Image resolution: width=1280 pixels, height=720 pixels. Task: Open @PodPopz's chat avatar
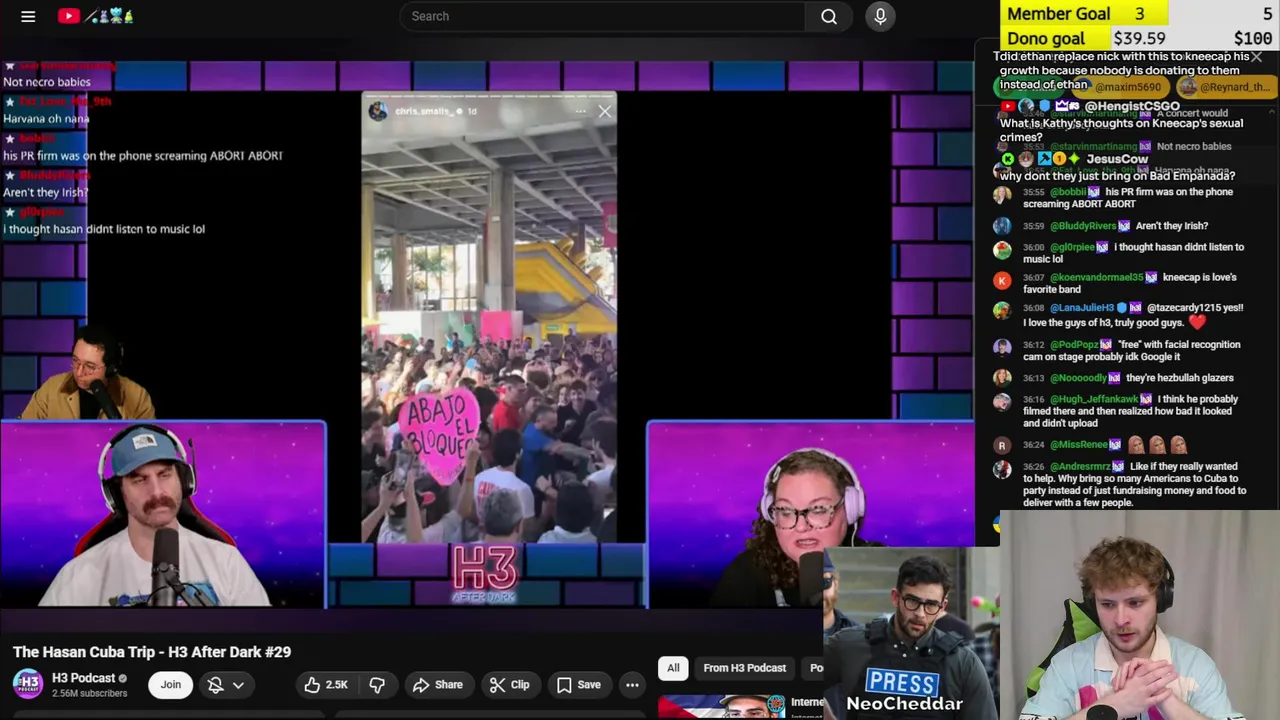[1001, 348]
